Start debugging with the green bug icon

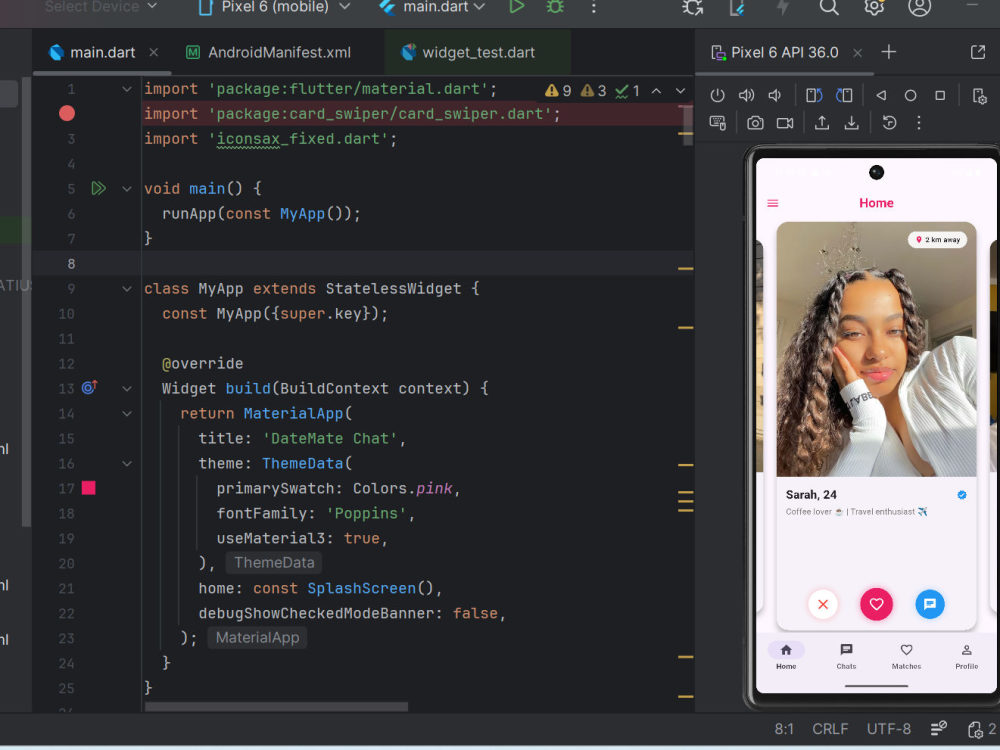(555, 7)
